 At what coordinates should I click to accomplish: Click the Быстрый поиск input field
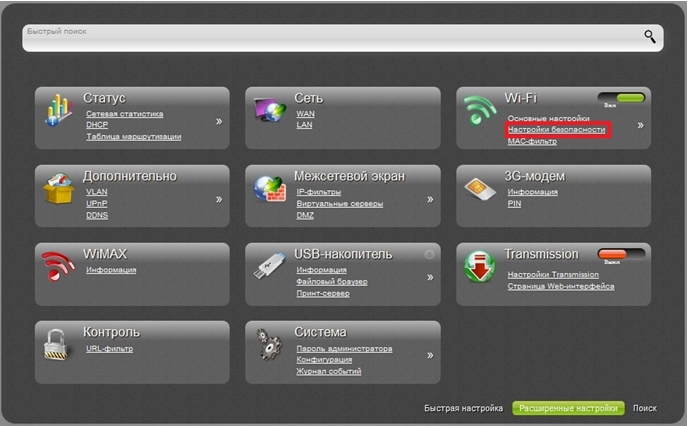tap(330, 38)
